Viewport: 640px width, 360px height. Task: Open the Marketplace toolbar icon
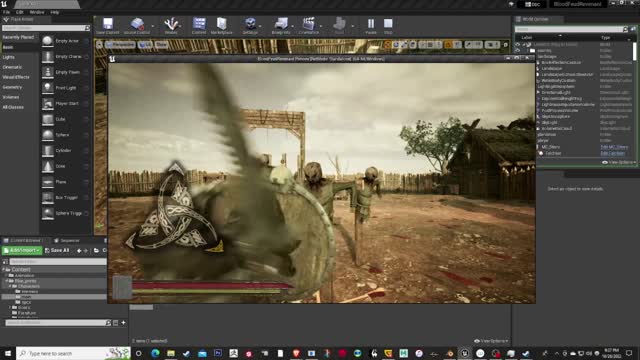[x=222, y=25]
